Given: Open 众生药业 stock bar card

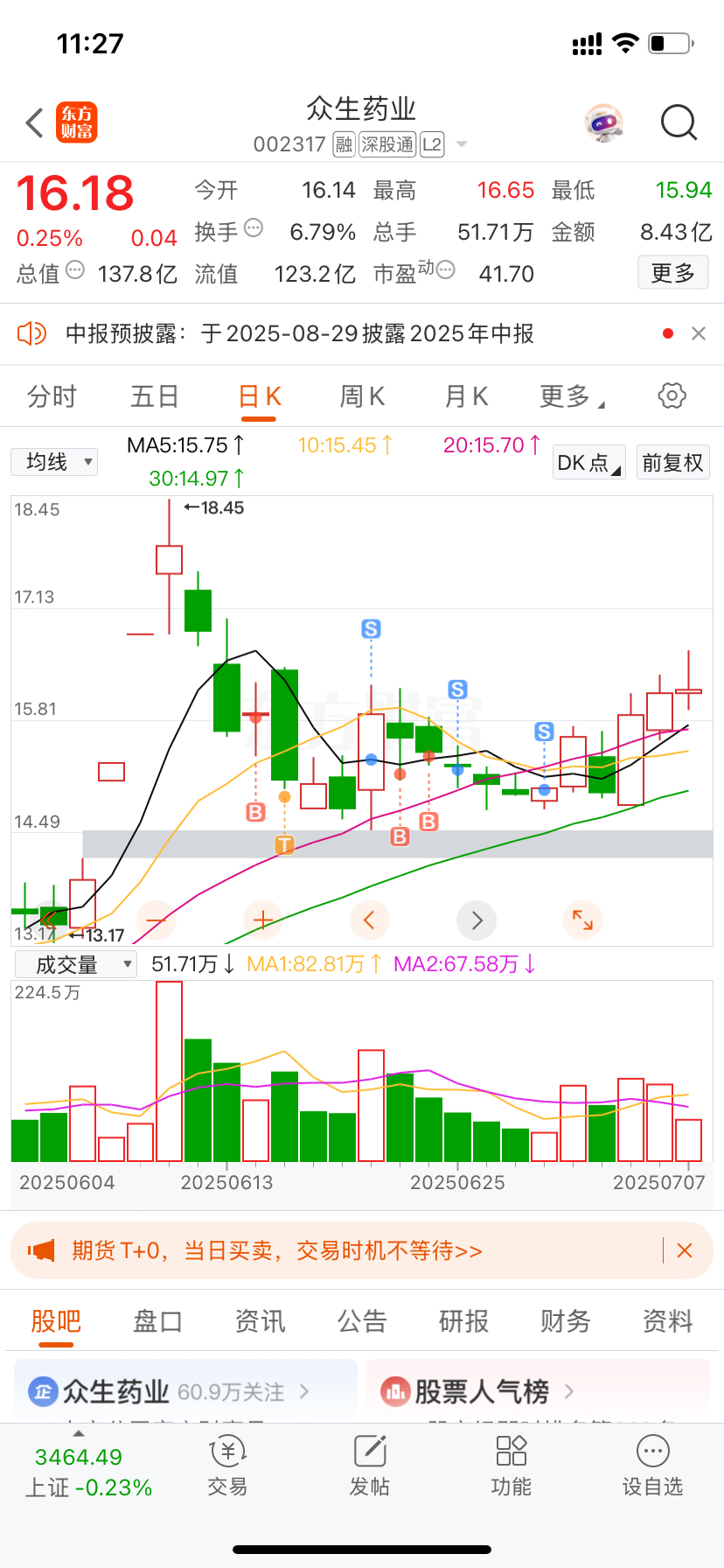Looking at the screenshot, I should 185,1390.
